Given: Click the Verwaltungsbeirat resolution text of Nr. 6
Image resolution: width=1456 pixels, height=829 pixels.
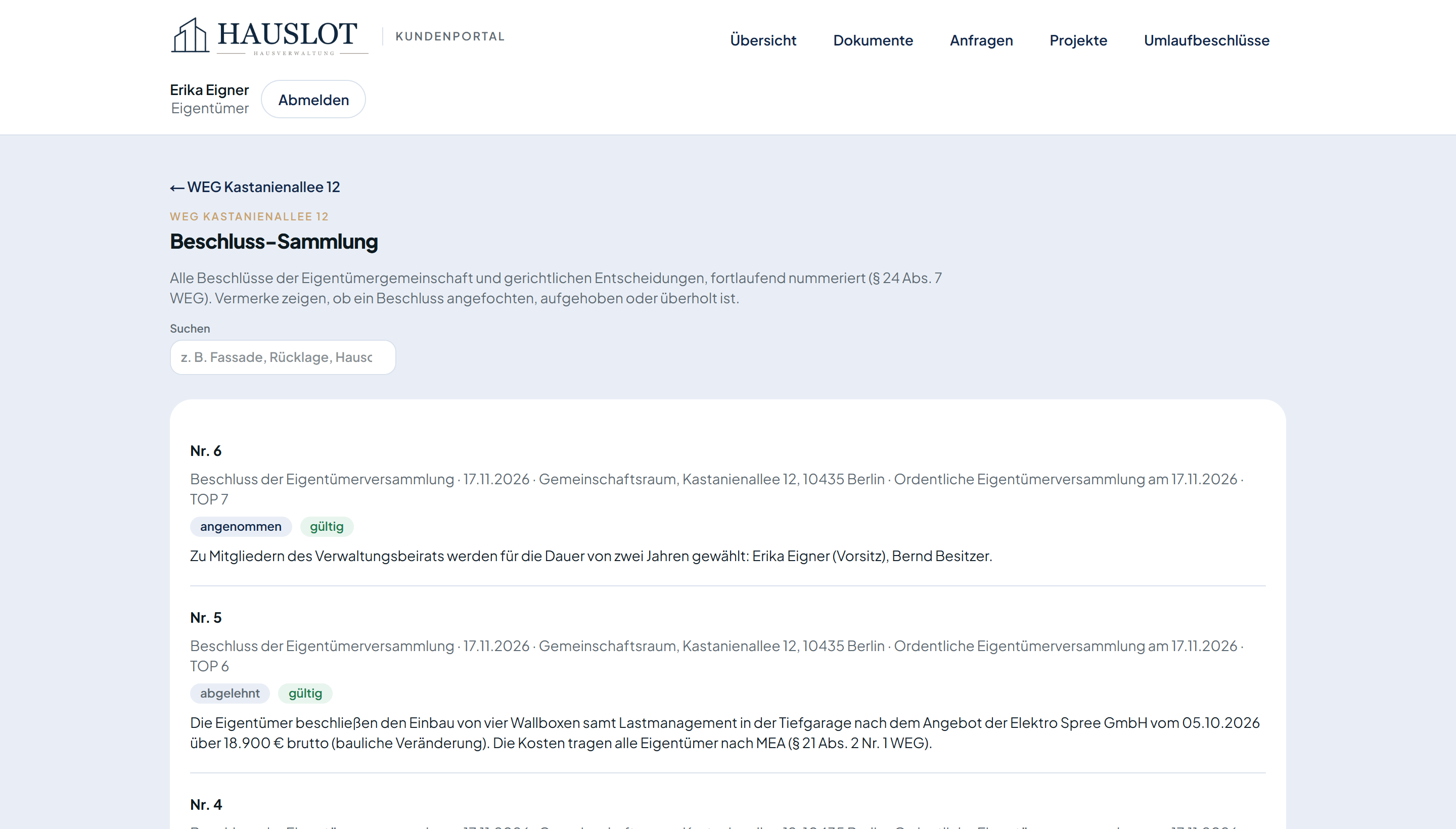Looking at the screenshot, I should pyautogui.click(x=591, y=556).
